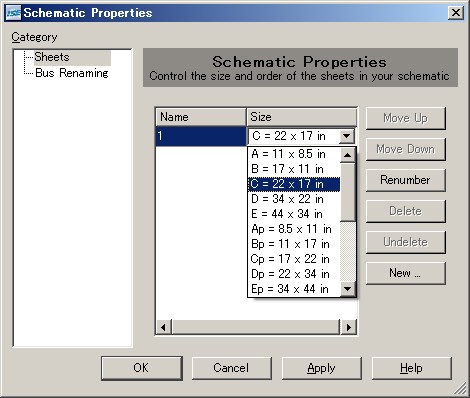Choose Bp = 11 x 17 in size
470x398 pixels.
(x=294, y=244)
